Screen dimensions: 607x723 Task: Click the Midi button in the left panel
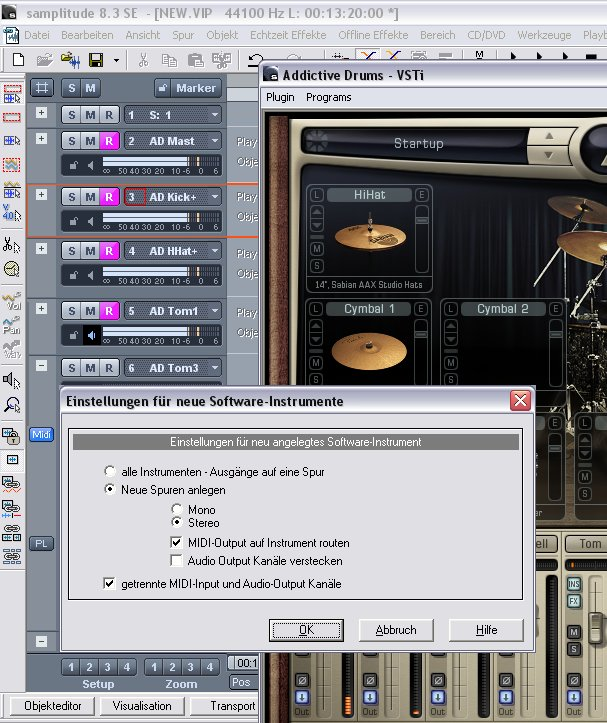coord(42,434)
